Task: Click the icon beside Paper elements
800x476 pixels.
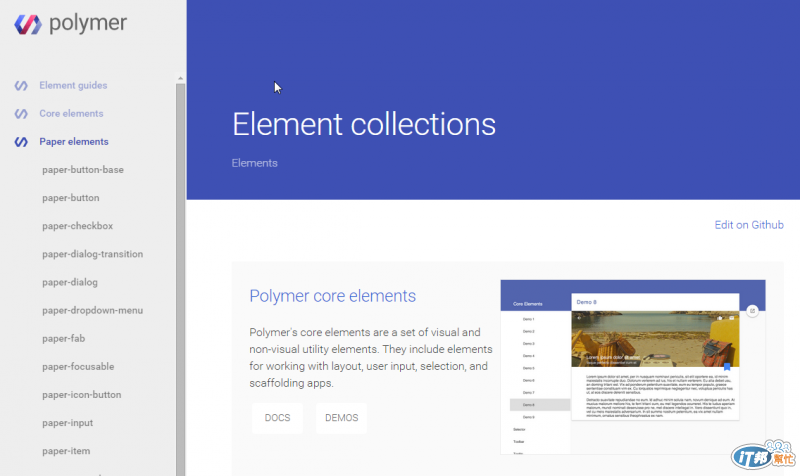Action: click(21, 141)
